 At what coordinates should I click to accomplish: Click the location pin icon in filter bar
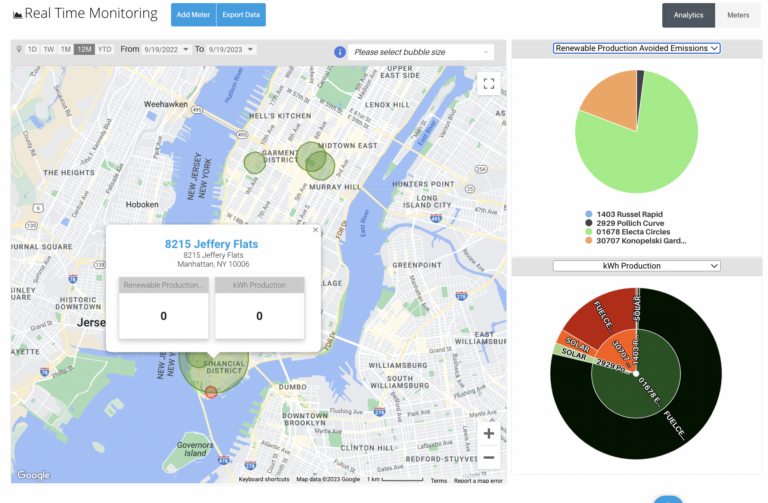point(18,49)
